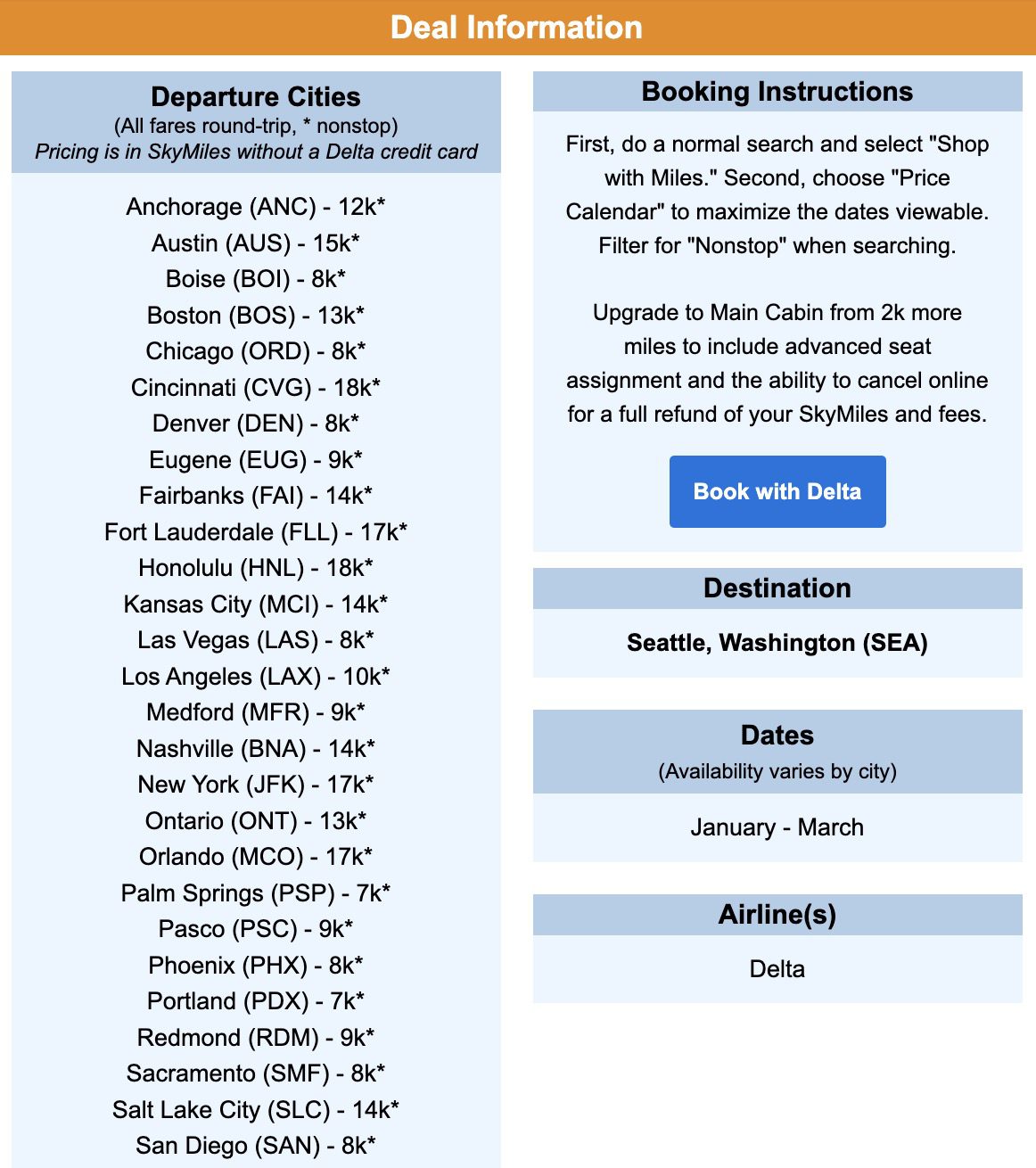
Task: Select the New York (JFK) fare
Action: pyautogui.click(x=256, y=785)
